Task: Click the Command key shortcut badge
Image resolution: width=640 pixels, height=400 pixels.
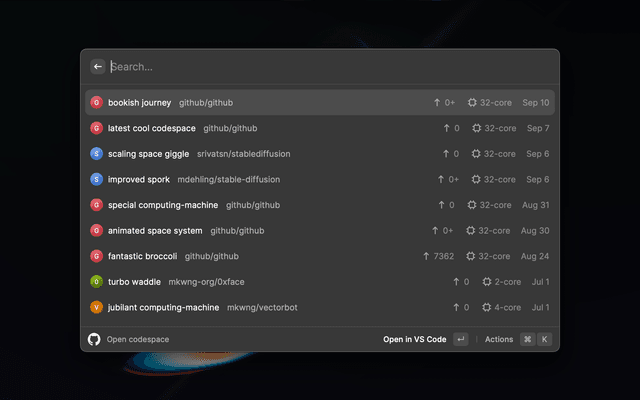Action: 527,339
